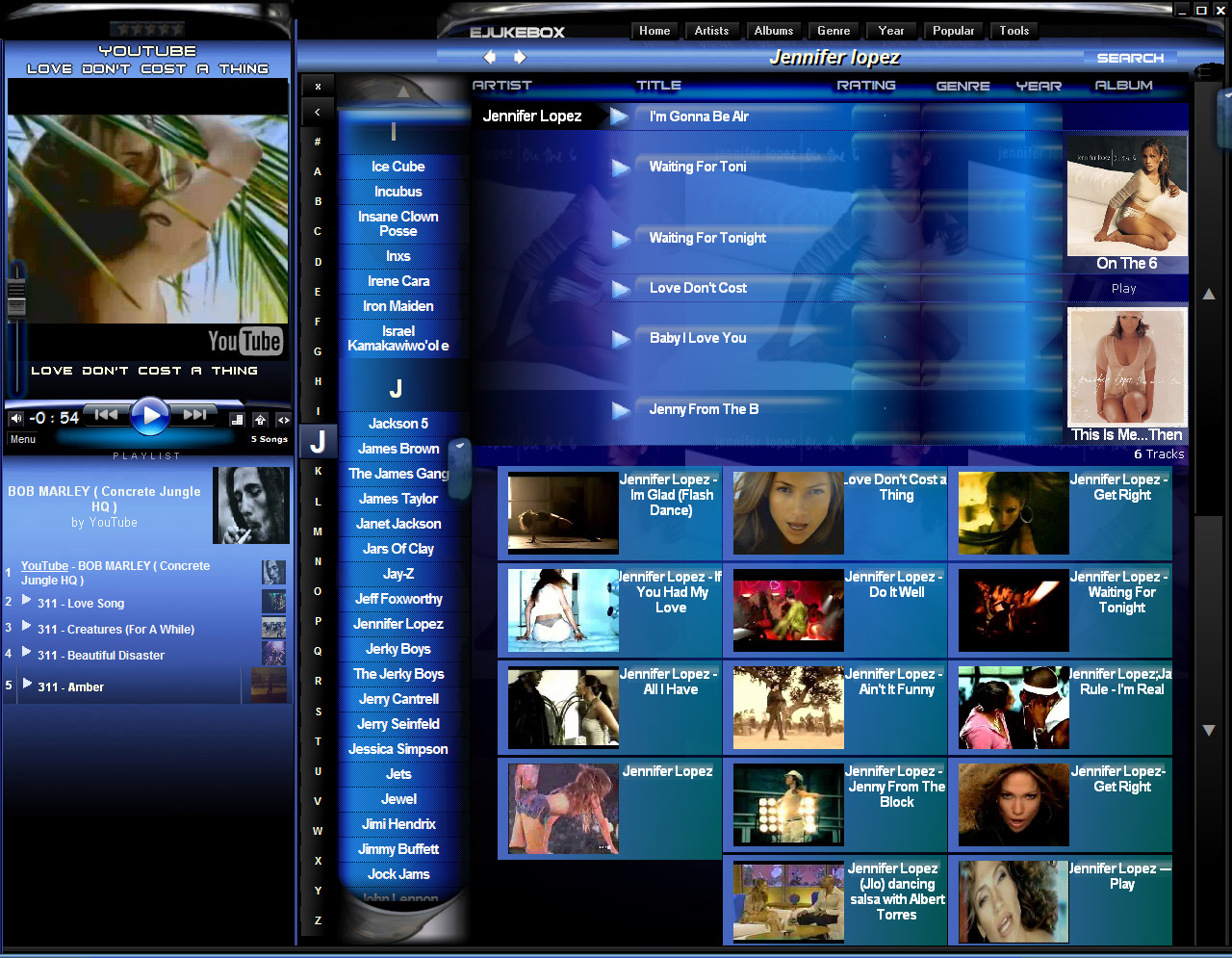Mute the speaker volume icon
Viewport: 1232px width, 958px height.
click(x=16, y=418)
